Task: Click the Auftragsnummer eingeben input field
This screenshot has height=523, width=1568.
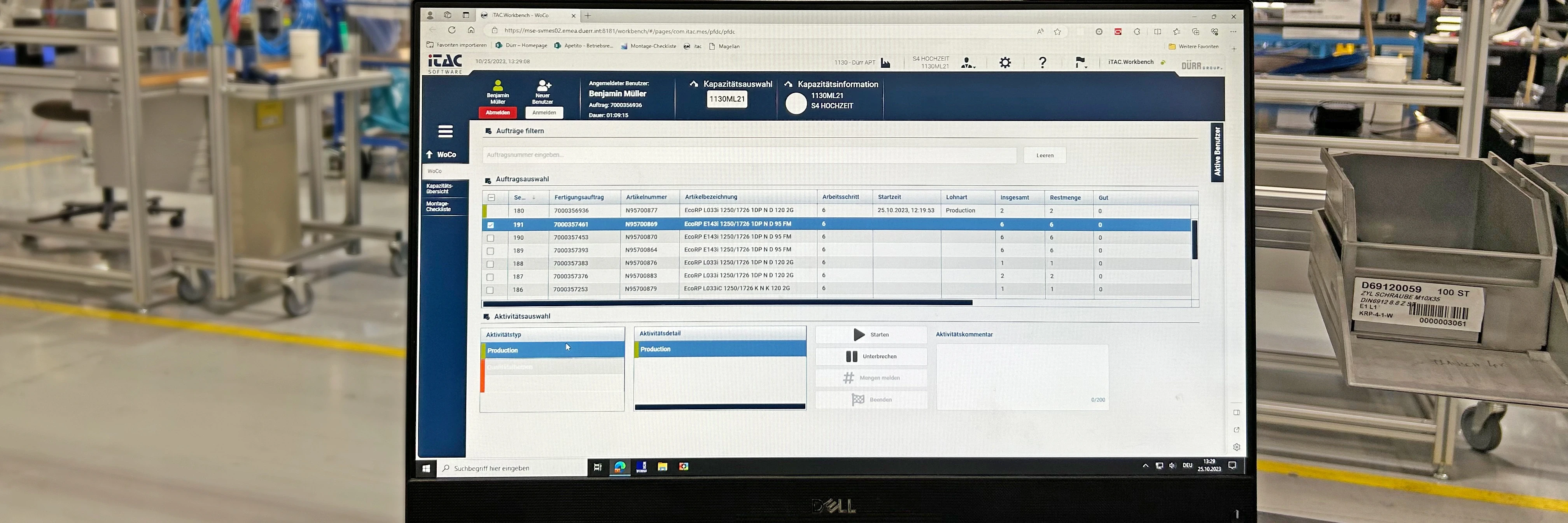Action: coord(749,155)
